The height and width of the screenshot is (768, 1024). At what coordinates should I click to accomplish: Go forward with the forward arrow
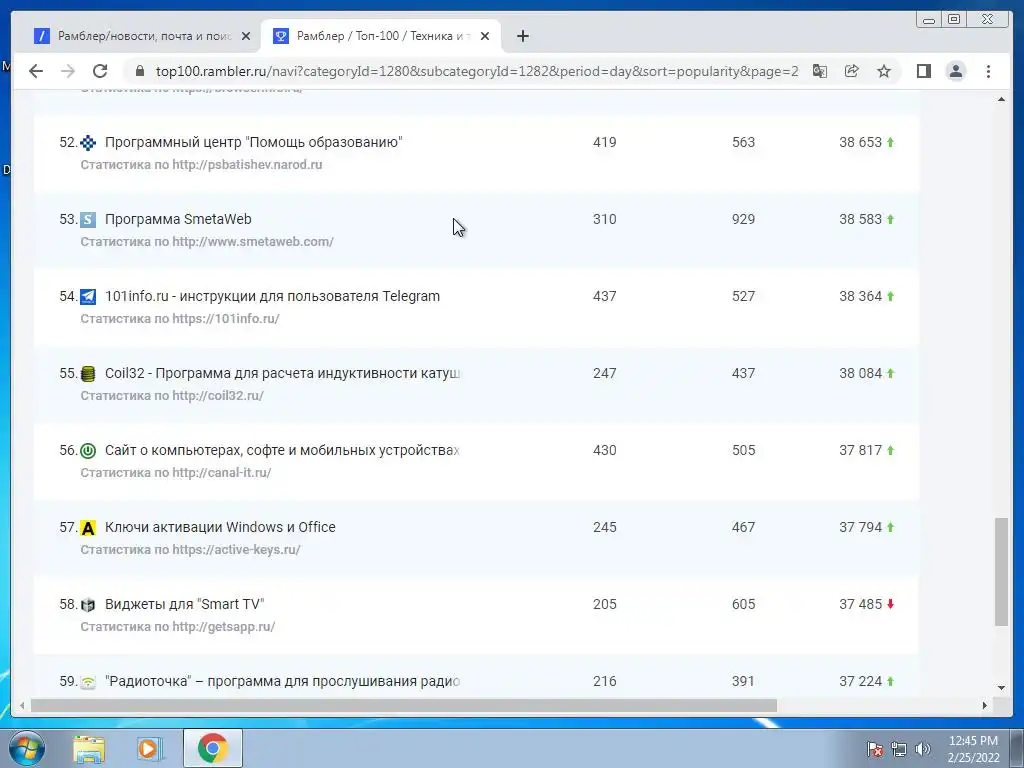[x=68, y=71]
